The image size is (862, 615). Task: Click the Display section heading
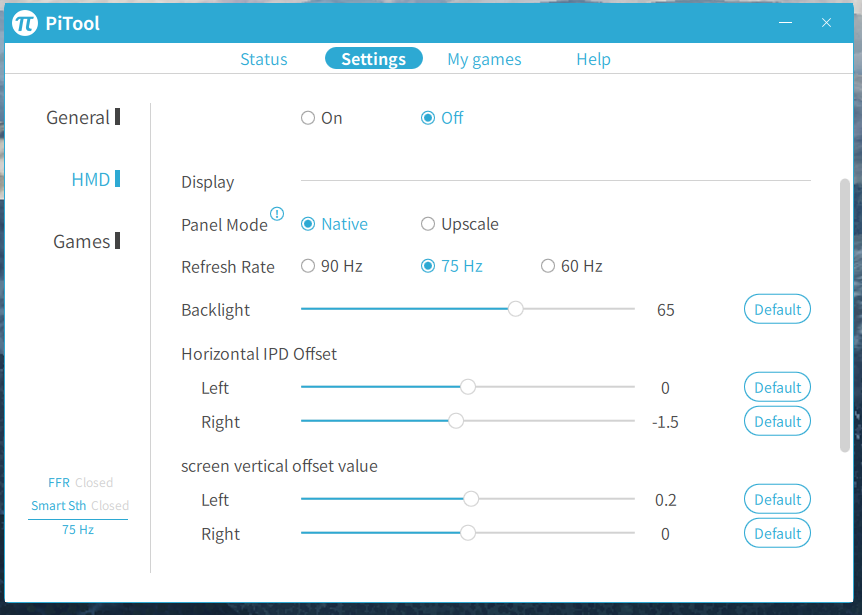point(208,182)
